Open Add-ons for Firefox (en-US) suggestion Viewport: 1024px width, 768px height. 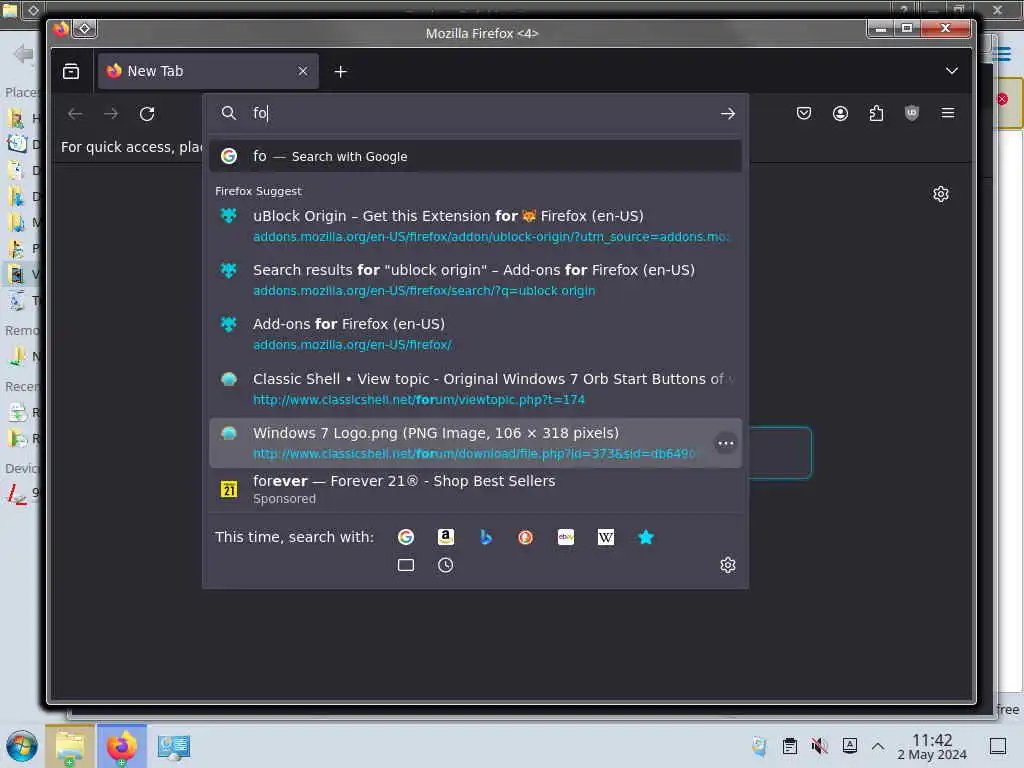475,334
